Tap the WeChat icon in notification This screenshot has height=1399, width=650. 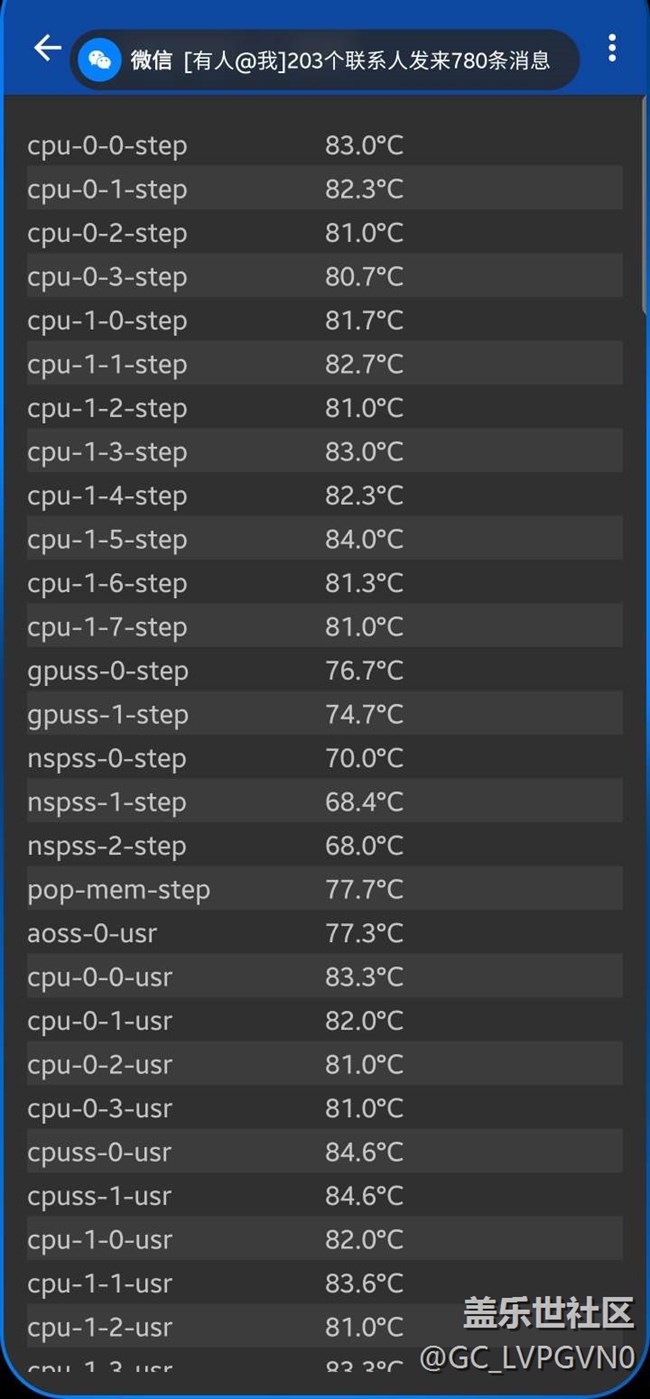100,60
